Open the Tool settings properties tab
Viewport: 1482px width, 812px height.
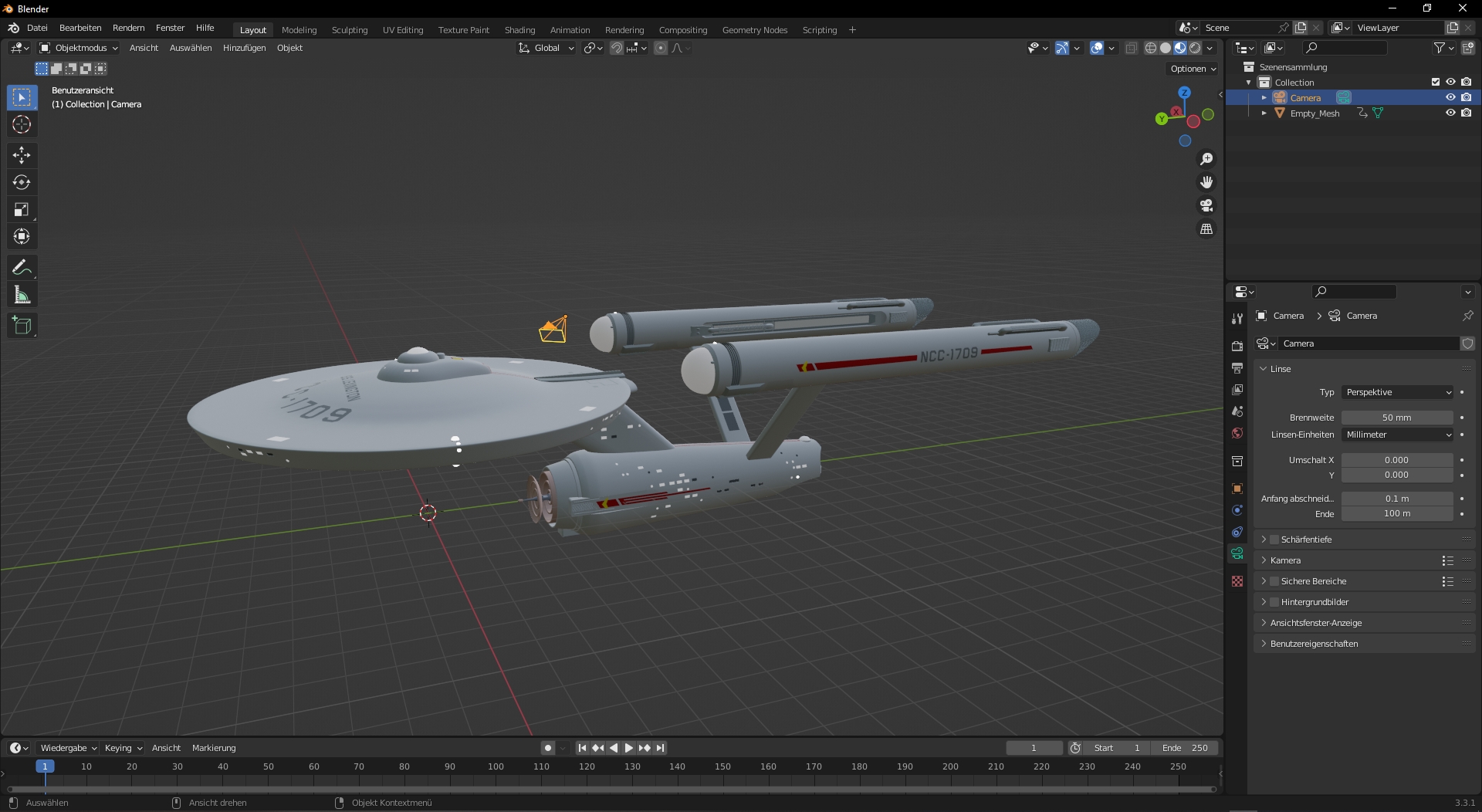click(1237, 318)
